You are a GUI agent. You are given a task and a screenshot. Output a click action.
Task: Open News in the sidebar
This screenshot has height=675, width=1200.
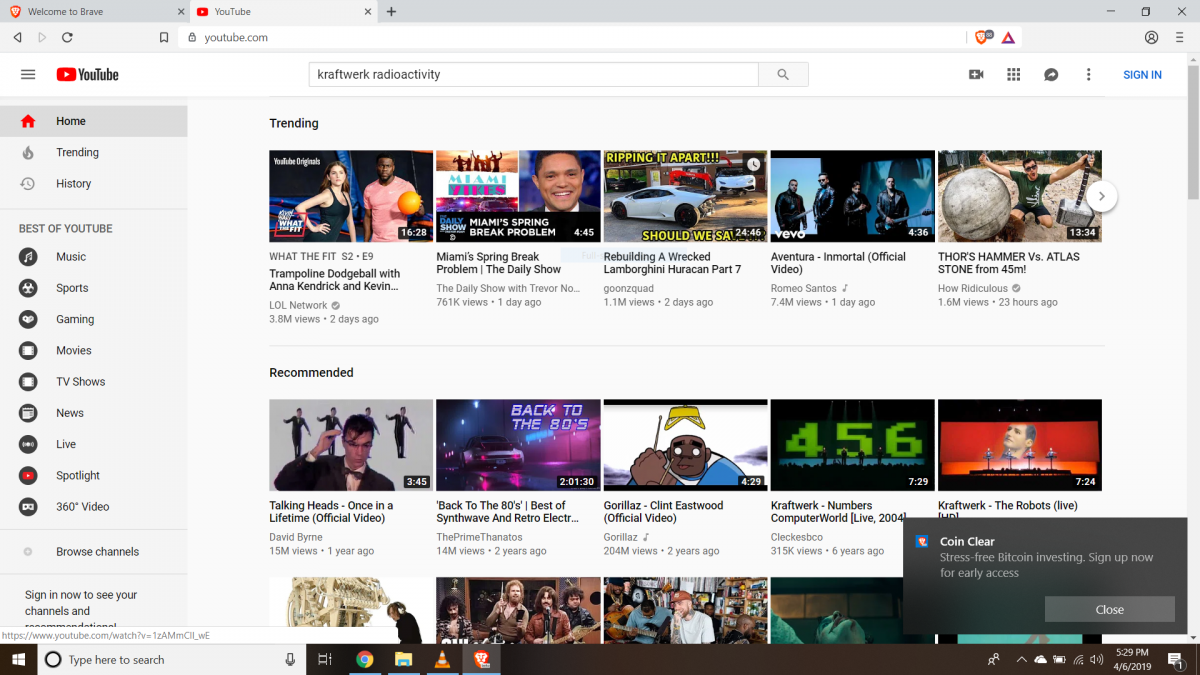click(x=93, y=413)
